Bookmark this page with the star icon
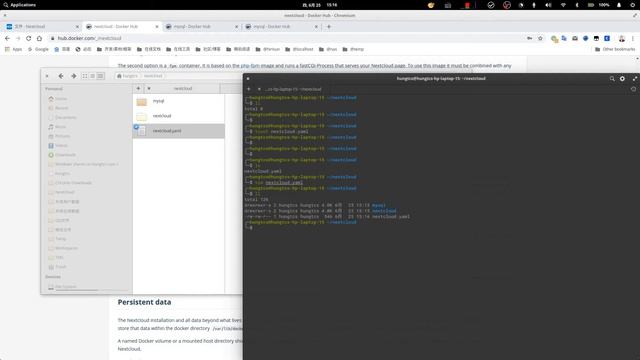The height and width of the screenshot is (360, 640). point(540,38)
